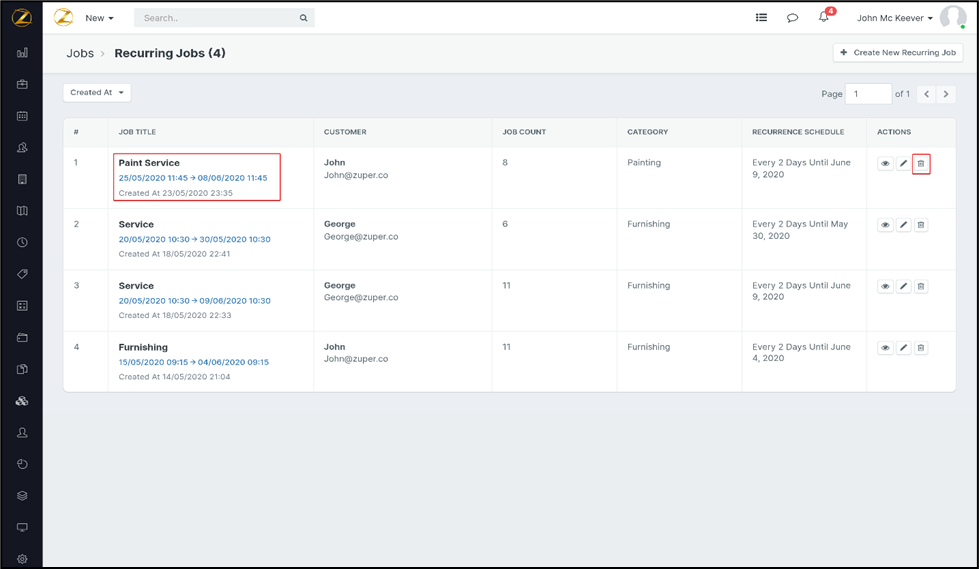
Task: Open the New dropdown menu
Action: 99,18
